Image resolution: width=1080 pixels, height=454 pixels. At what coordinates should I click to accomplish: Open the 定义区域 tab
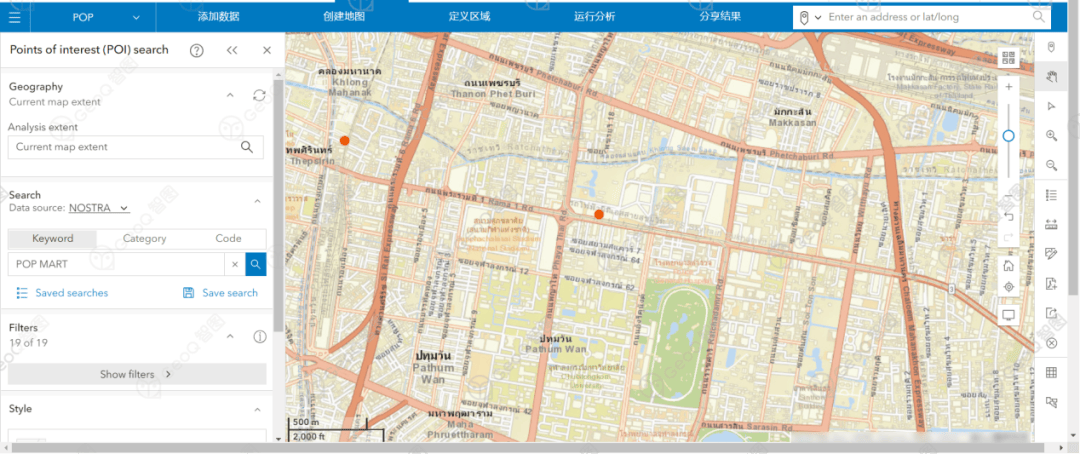point(470,17)
